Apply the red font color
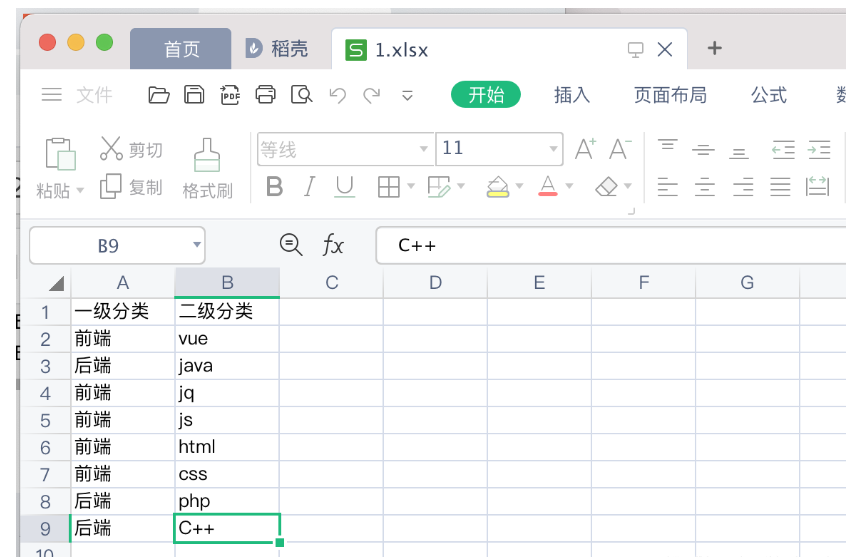This screenshot has height=557, width=859. (x=548, y=187)
